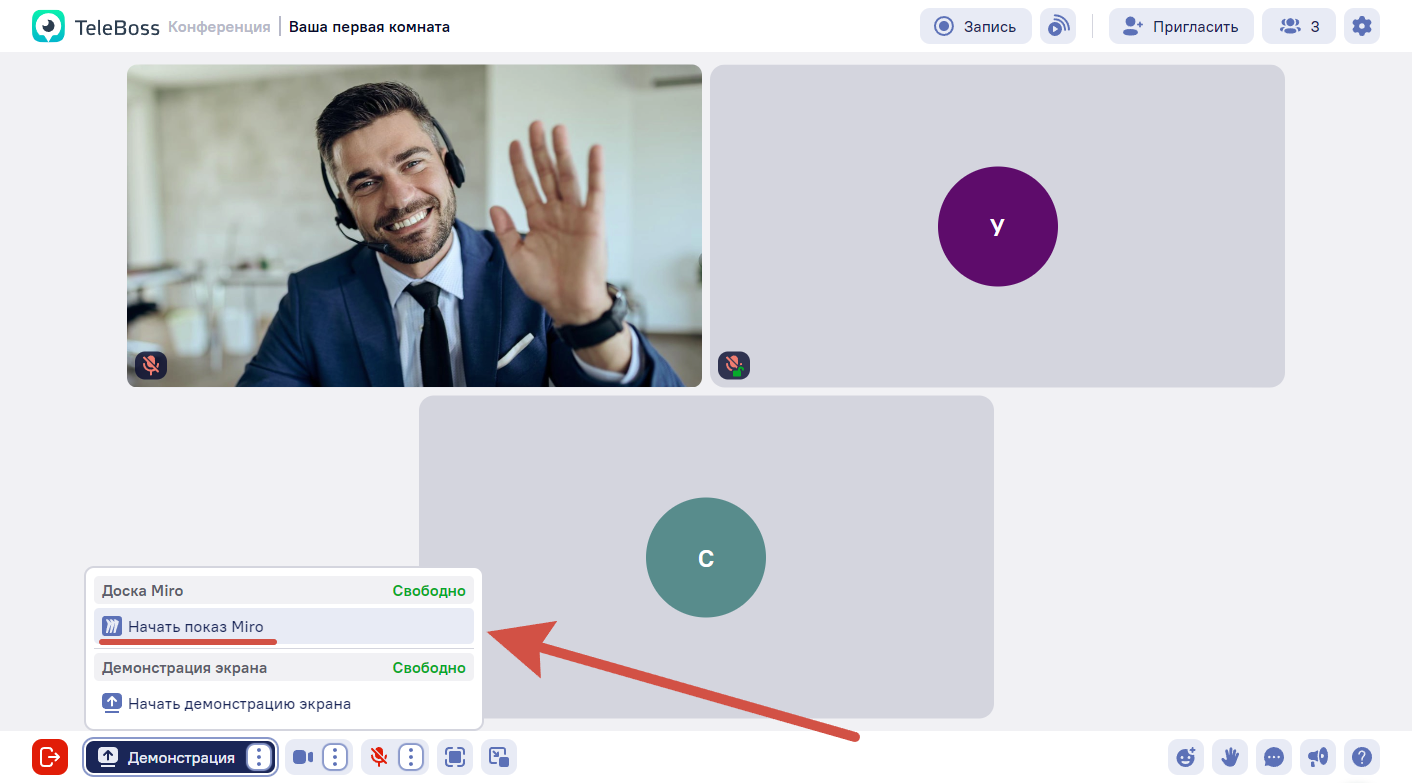The image size is (1412, 783).
Task: Expand the camera options three-dot menu
Action: [336, 757]
